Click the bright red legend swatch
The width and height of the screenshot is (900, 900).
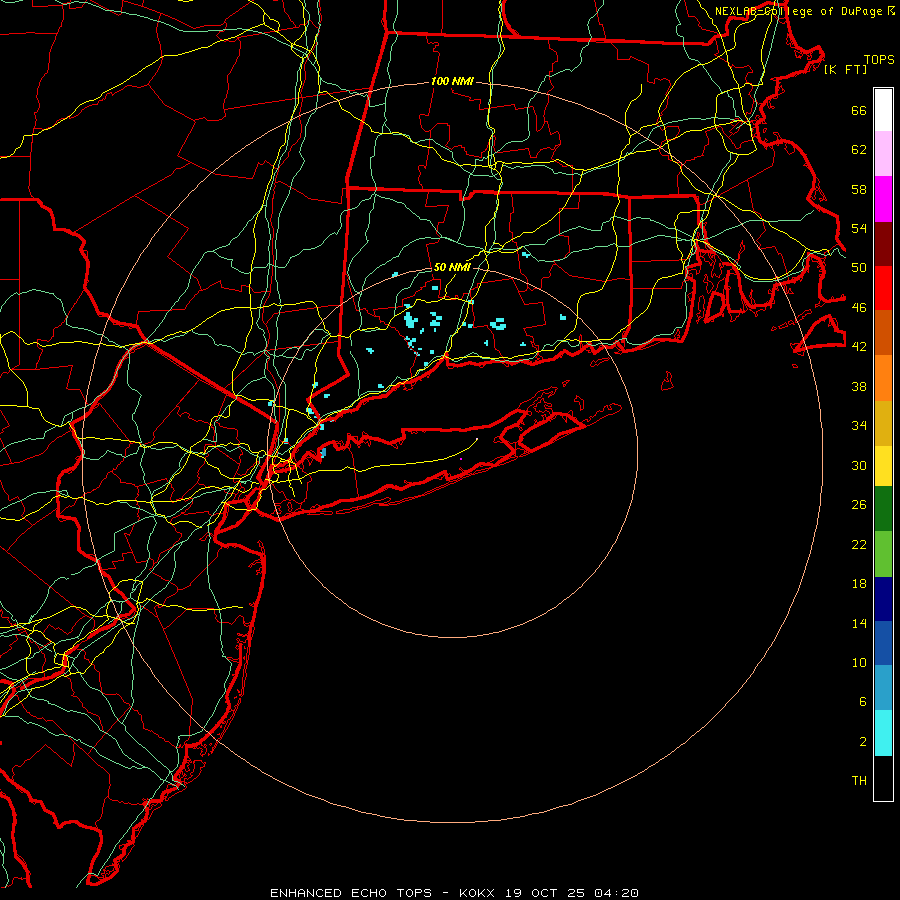[883, 288]
